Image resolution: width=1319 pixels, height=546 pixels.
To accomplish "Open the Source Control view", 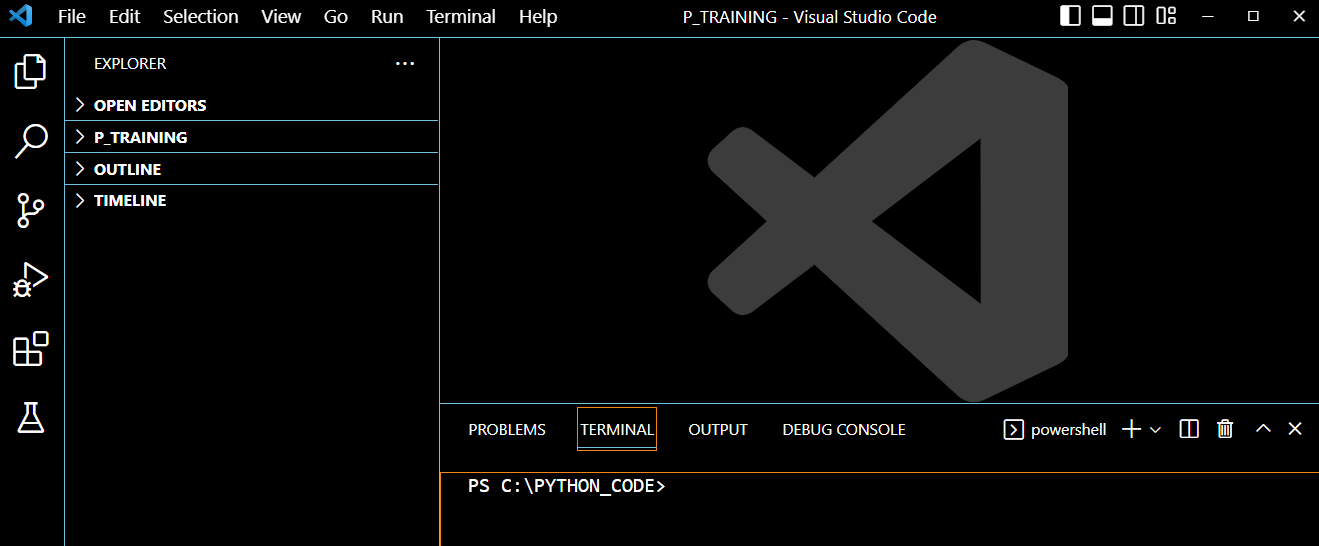I will [31, 210].
